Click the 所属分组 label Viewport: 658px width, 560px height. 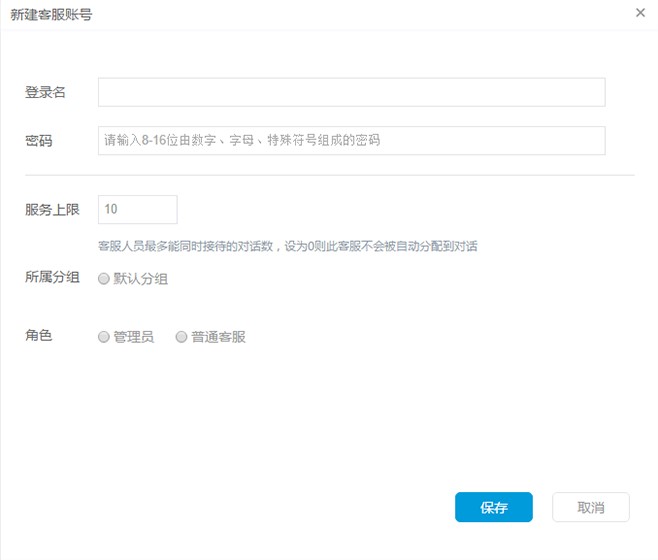[x=52, y=277]
